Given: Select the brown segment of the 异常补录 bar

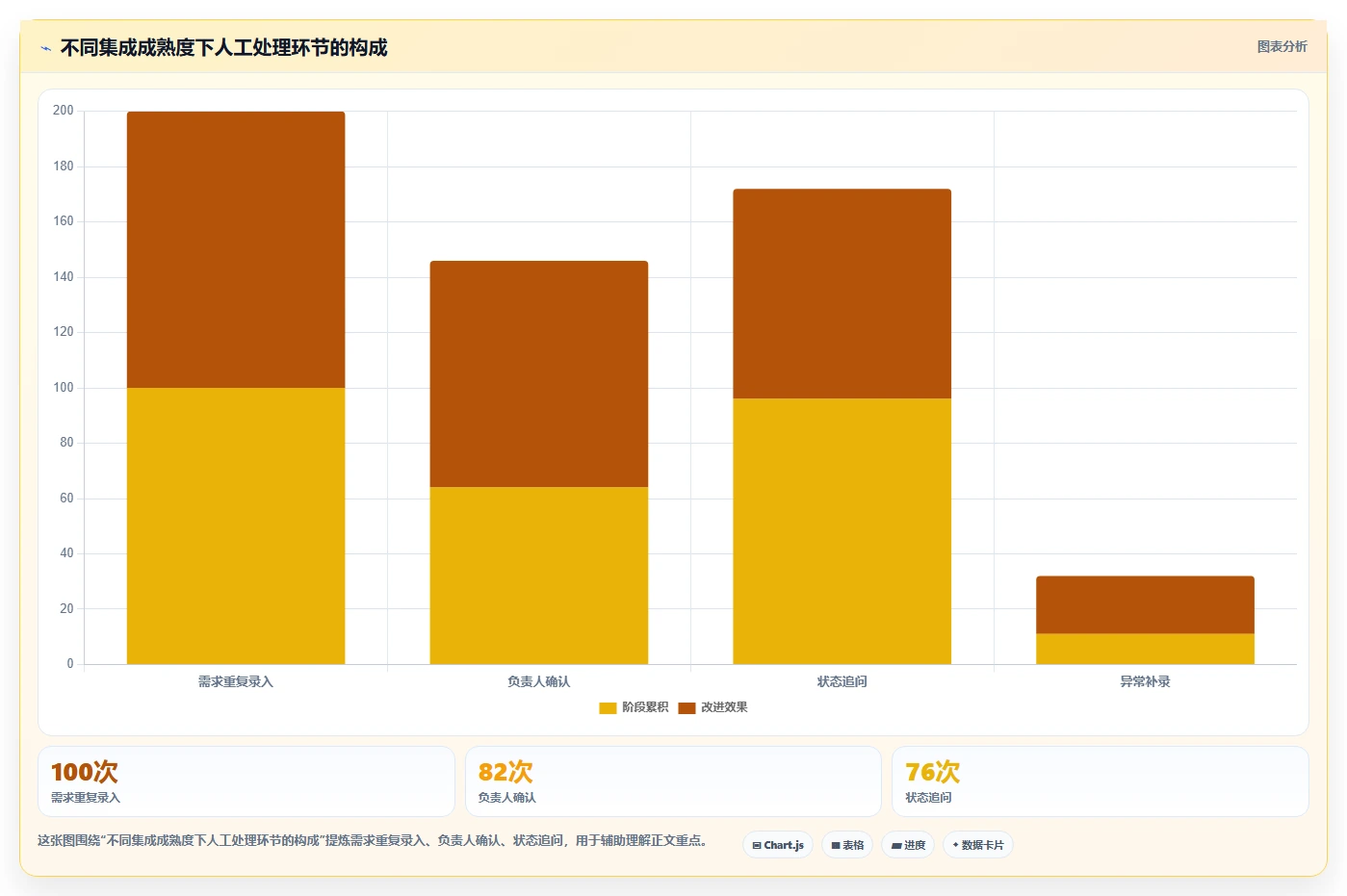Looking at the screenshot, I should coord(1145,604).
